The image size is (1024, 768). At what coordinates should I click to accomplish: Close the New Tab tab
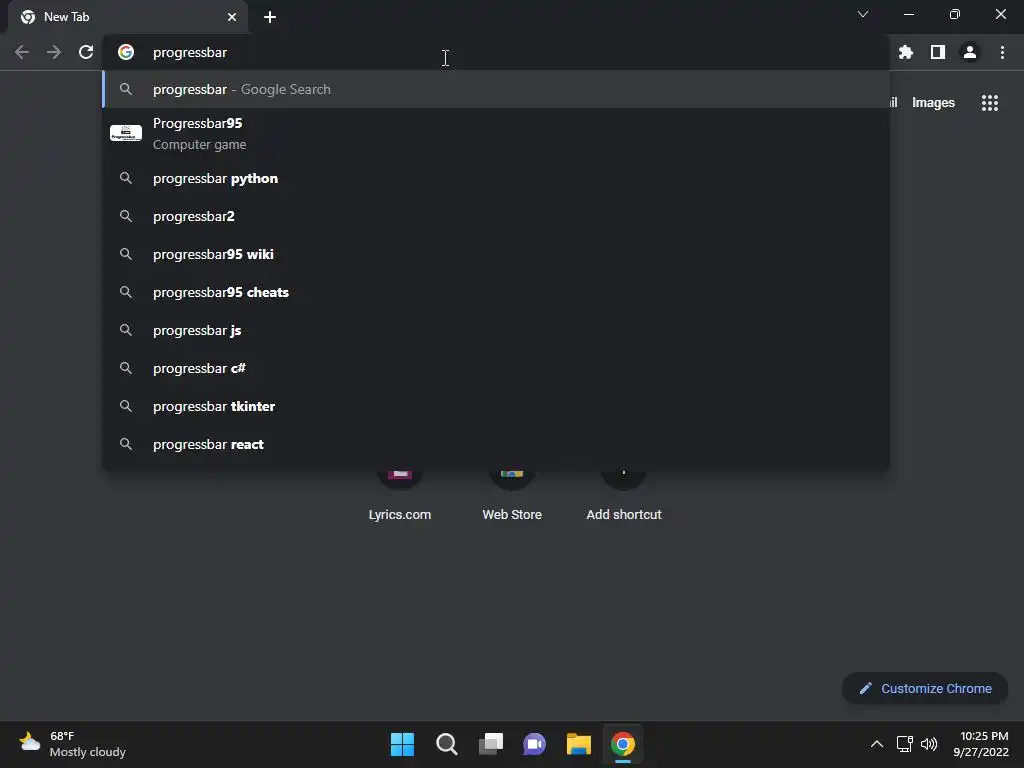(232, 17)
